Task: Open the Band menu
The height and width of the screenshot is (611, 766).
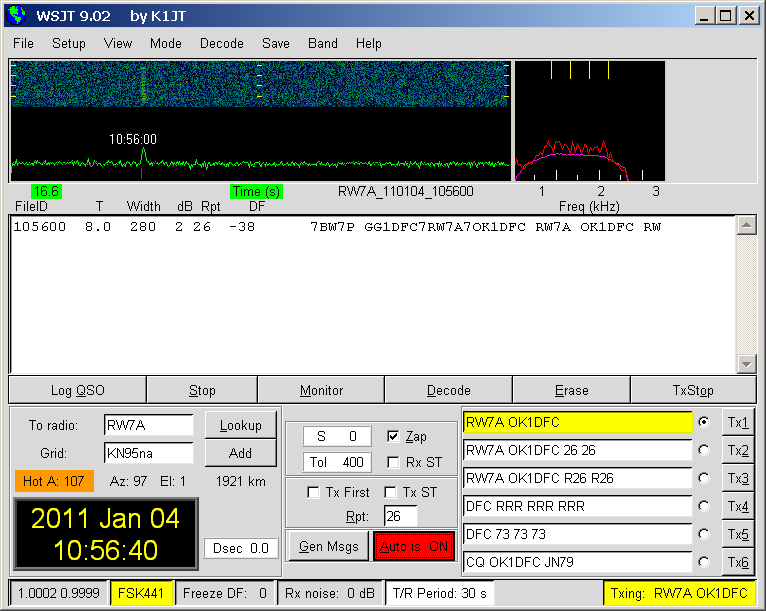Action: tap(323, 43)
